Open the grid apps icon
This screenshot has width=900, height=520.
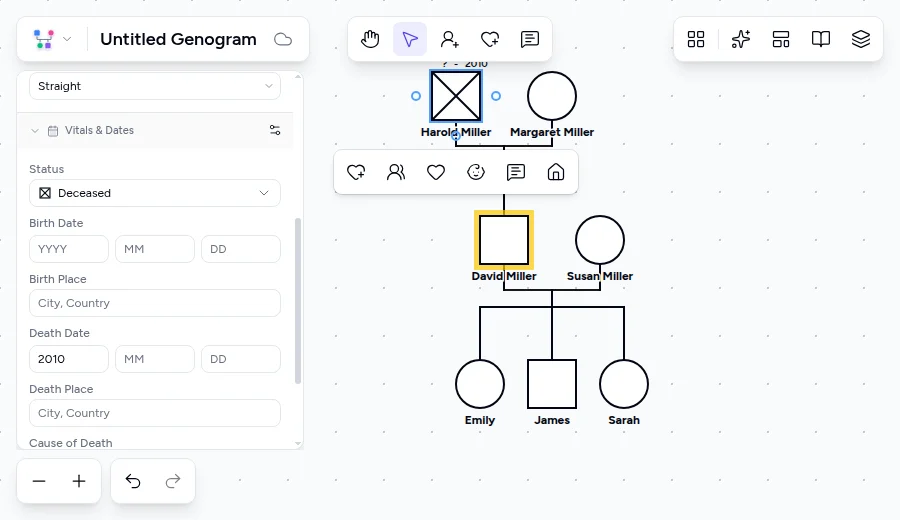pyautogui.click(x=696, y=39)
